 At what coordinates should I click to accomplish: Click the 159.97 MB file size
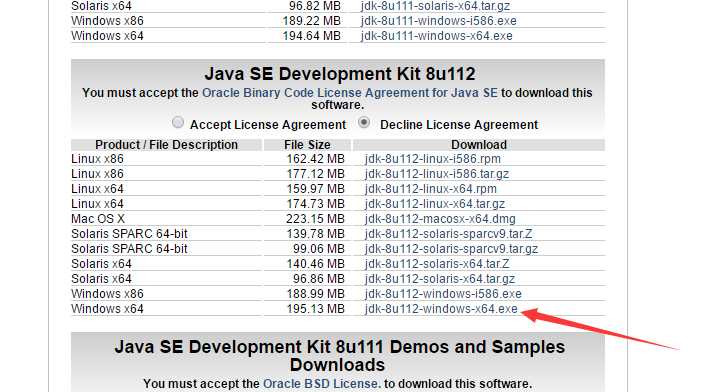[316, 189]
